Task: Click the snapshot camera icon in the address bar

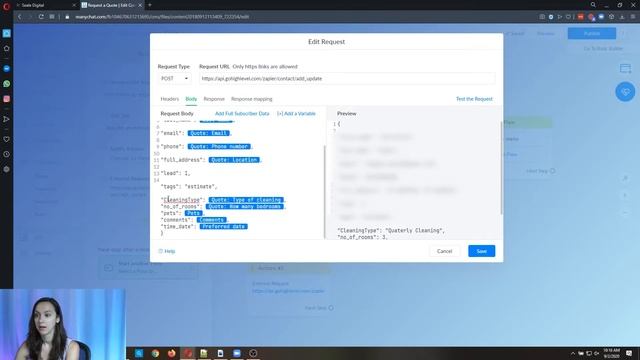Action: (x=542, y=17)
